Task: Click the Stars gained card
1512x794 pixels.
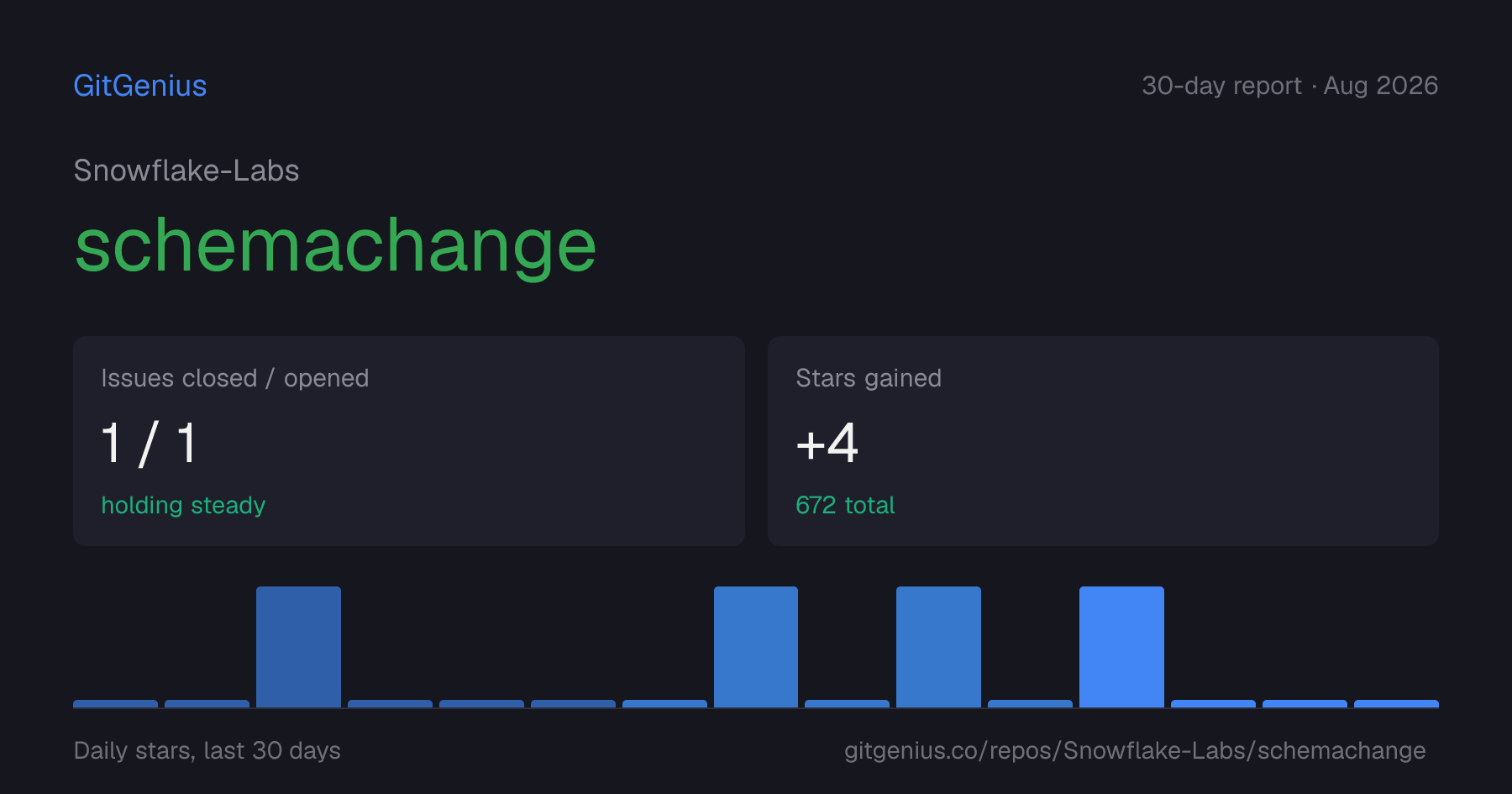Action: [1103, 441]
